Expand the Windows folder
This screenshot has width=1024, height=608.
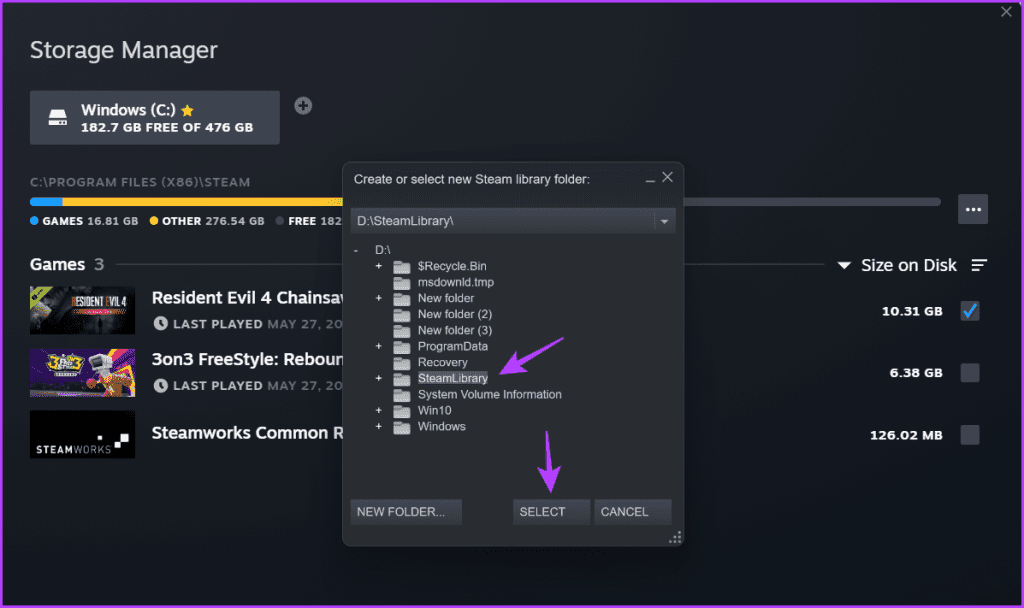point(379,426)
